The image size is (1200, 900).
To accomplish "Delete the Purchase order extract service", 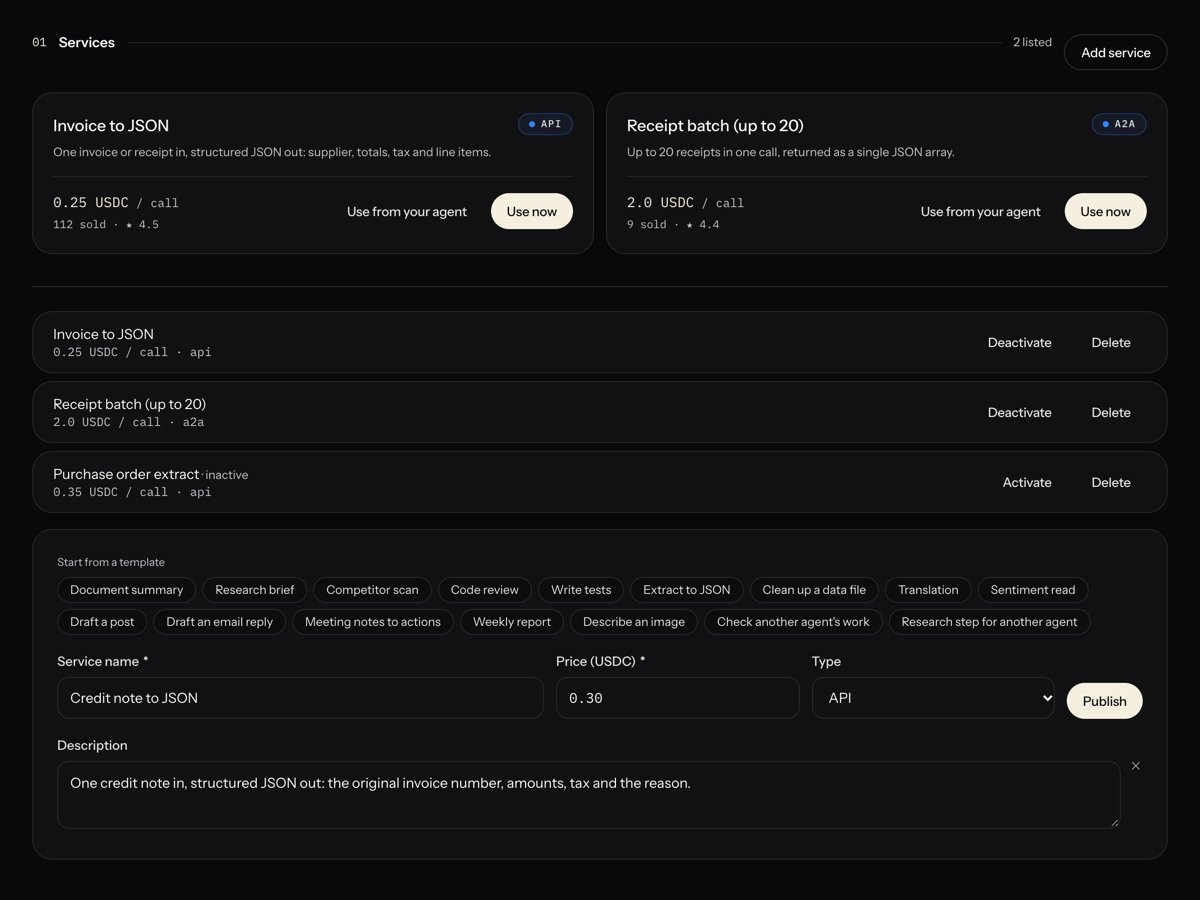I will coord(1111,482).
